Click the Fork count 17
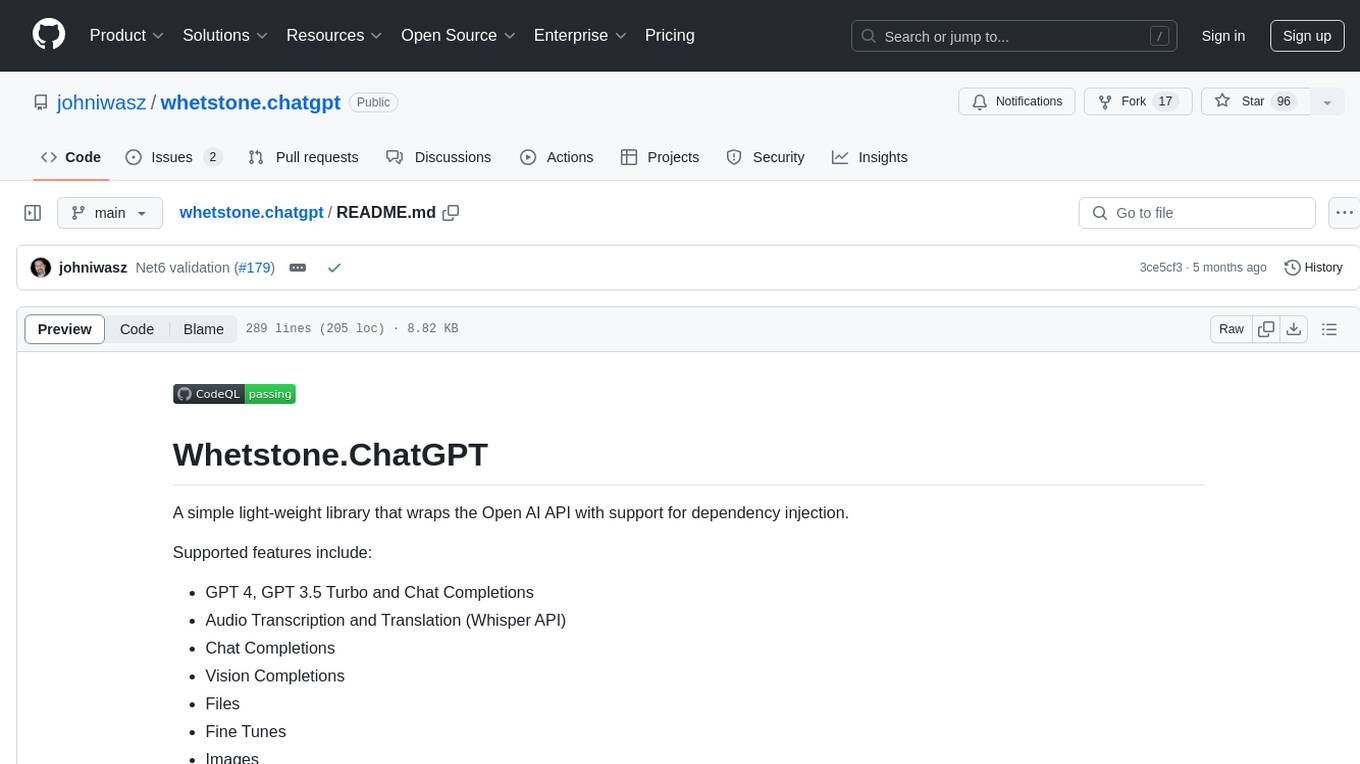Viewport: 1360px width, 764px height. click(x=1164, y=102)
